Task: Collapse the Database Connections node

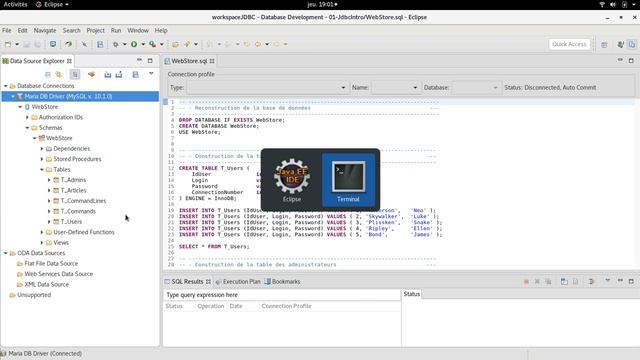Action: coord(6,86)
